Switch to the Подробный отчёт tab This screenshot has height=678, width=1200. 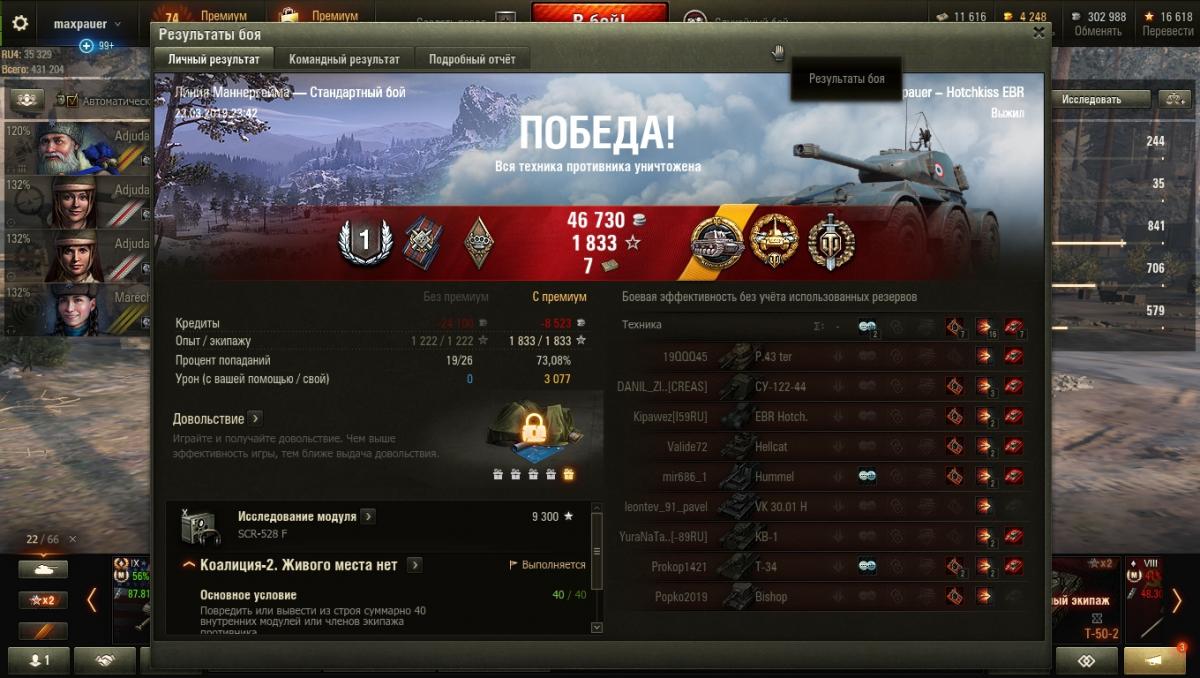point(472,59)
